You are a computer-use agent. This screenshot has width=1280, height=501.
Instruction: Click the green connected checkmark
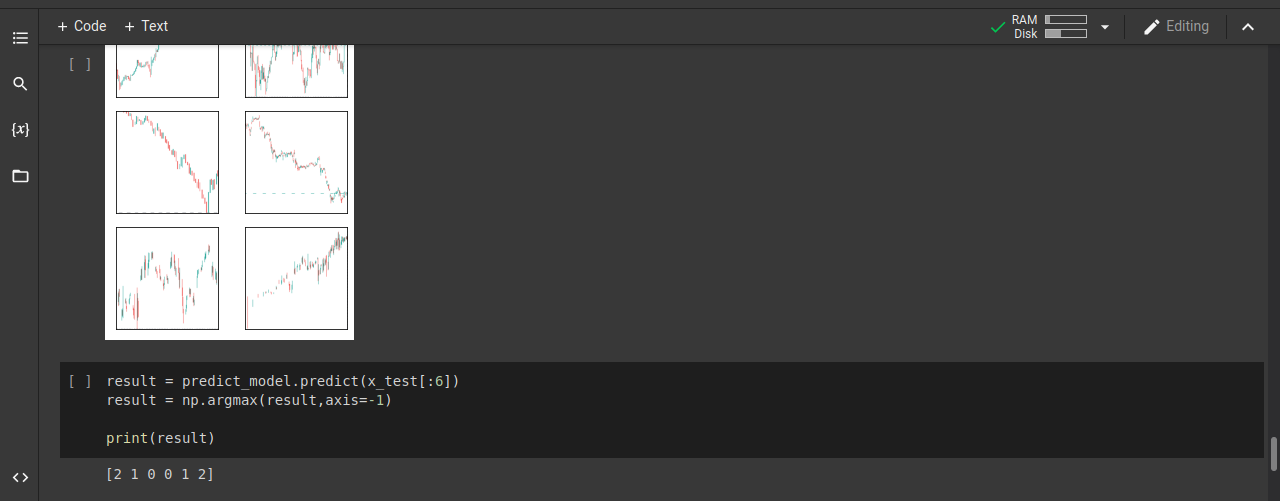coord(997,27)
